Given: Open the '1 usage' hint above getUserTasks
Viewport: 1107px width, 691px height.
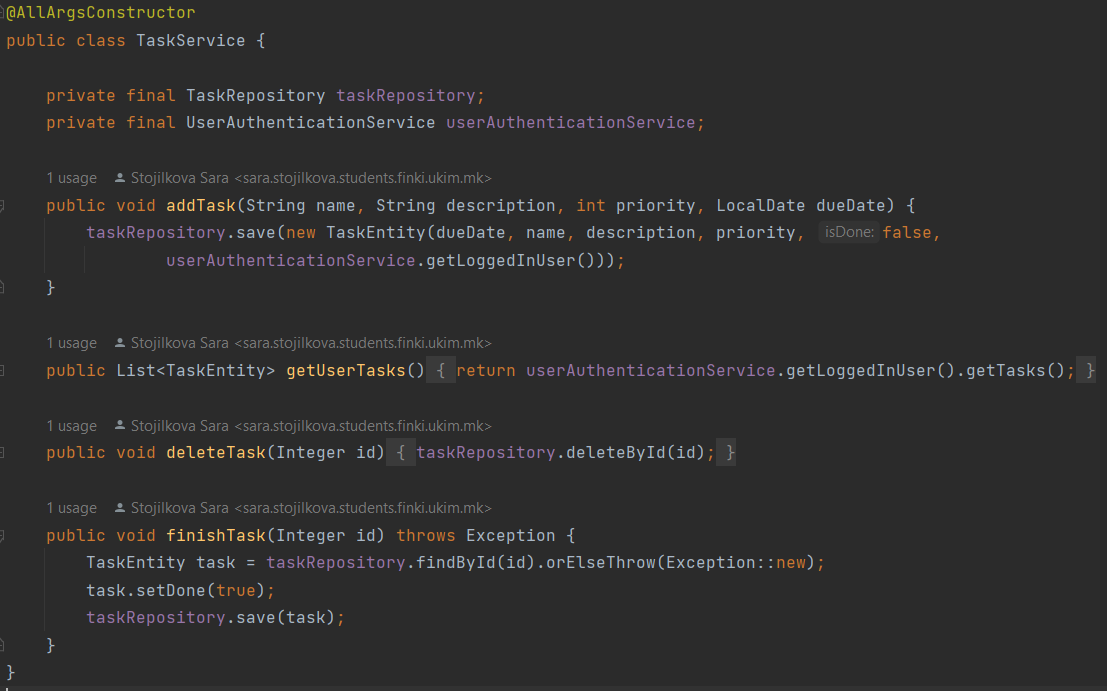Looking at the screenshot, I should 71,343.
